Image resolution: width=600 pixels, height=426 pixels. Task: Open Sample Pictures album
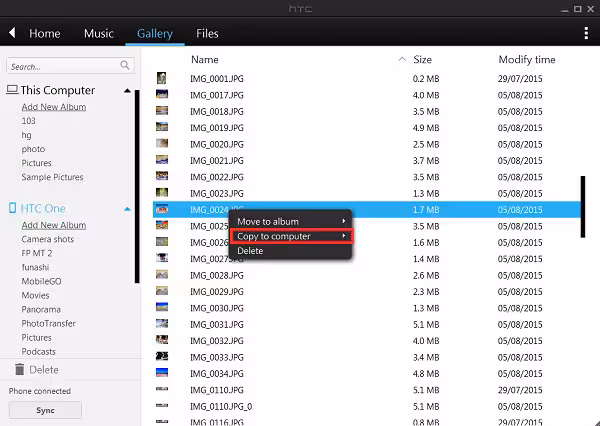click(x=52, y=177)
